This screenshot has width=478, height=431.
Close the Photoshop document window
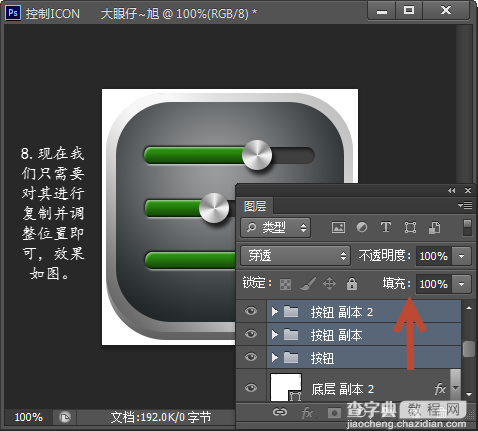(446, 11)
